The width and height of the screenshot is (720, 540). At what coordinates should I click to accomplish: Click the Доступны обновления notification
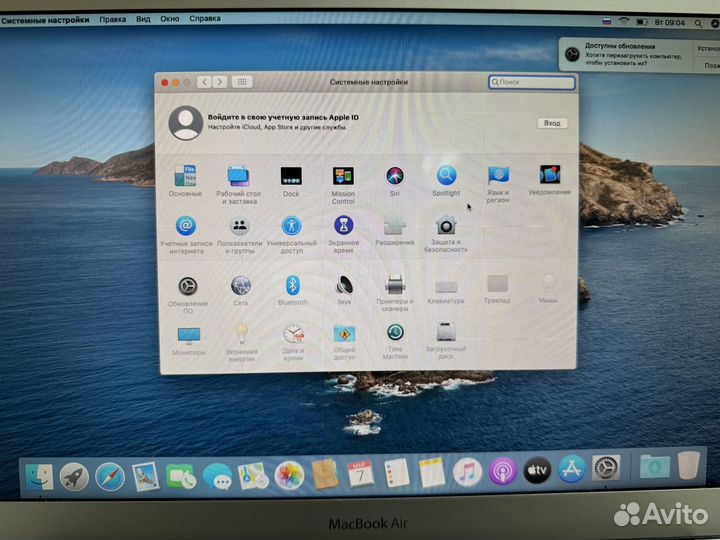(638, 55)
